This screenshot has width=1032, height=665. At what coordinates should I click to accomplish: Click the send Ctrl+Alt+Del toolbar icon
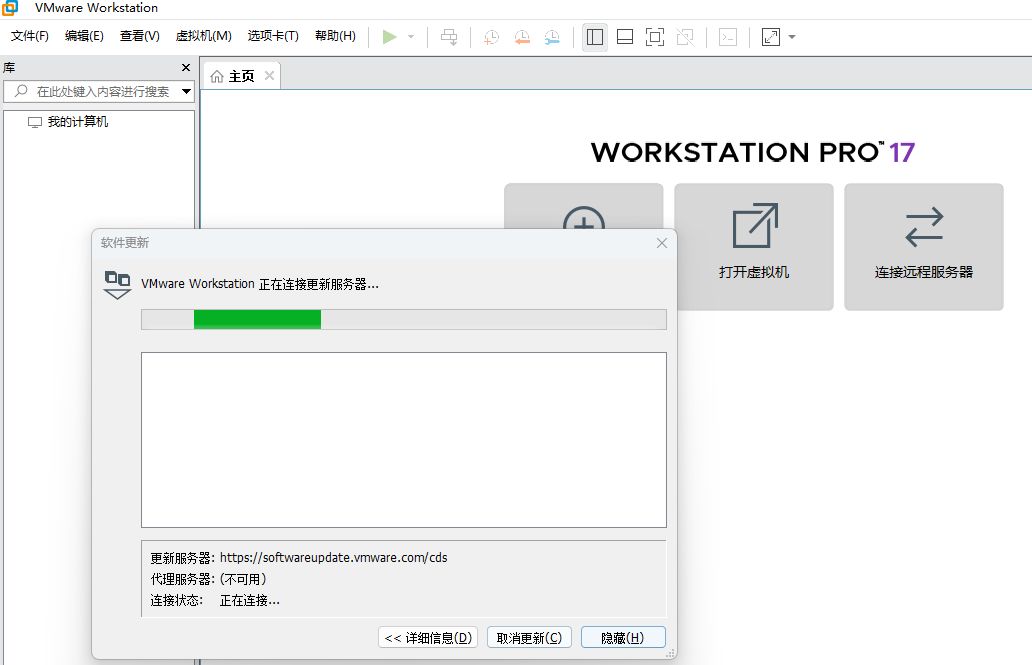pos(450,37)
